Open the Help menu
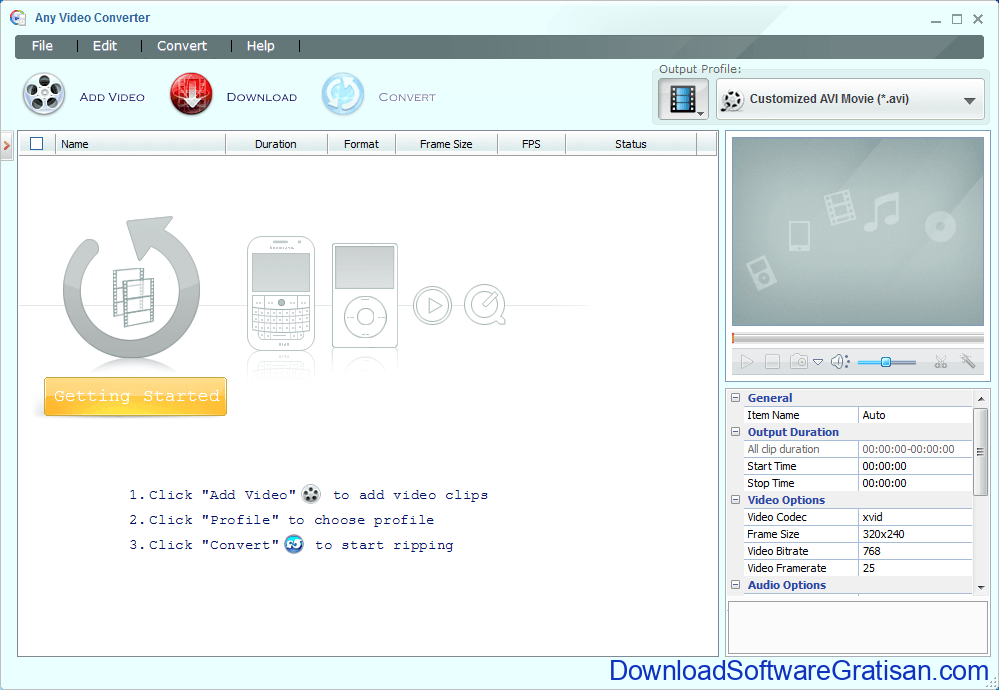Viewport: 999px width, 690px height. (261, 46)
